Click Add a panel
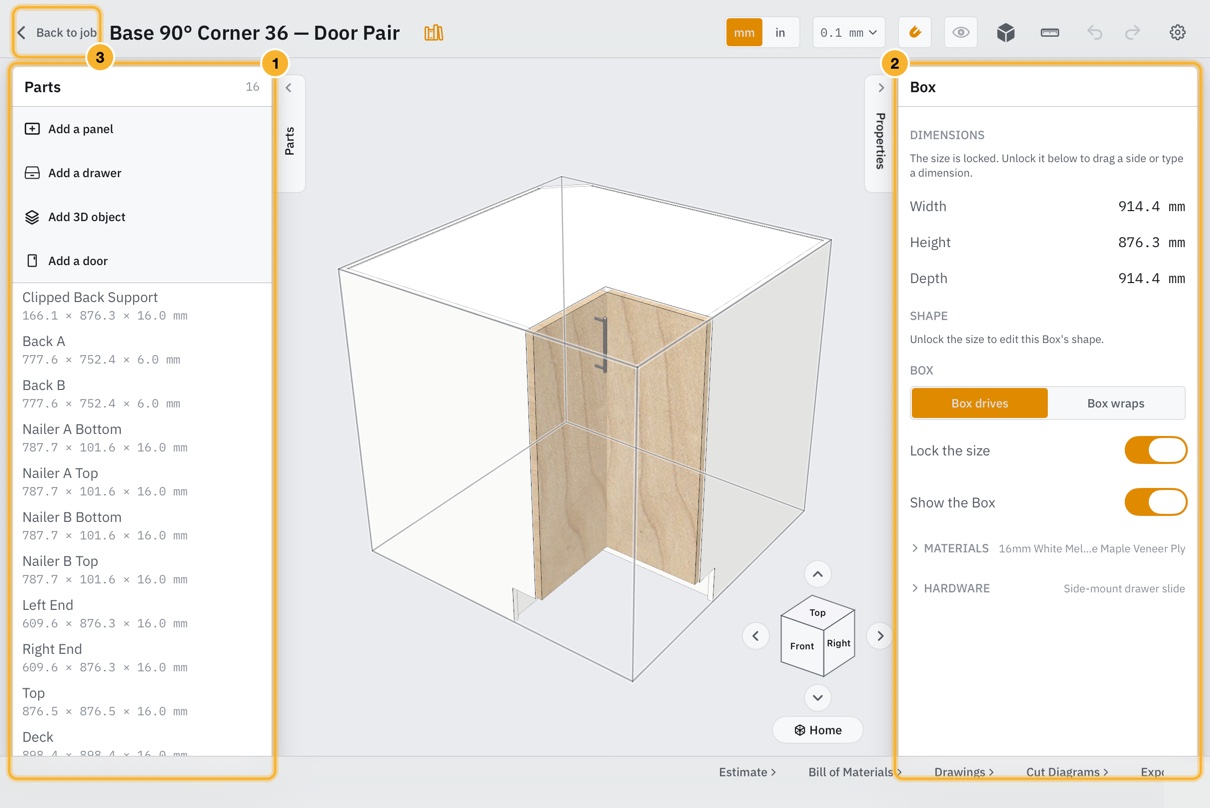The image size is (1210, 808). pyautogui.click(x=142, y=129)
